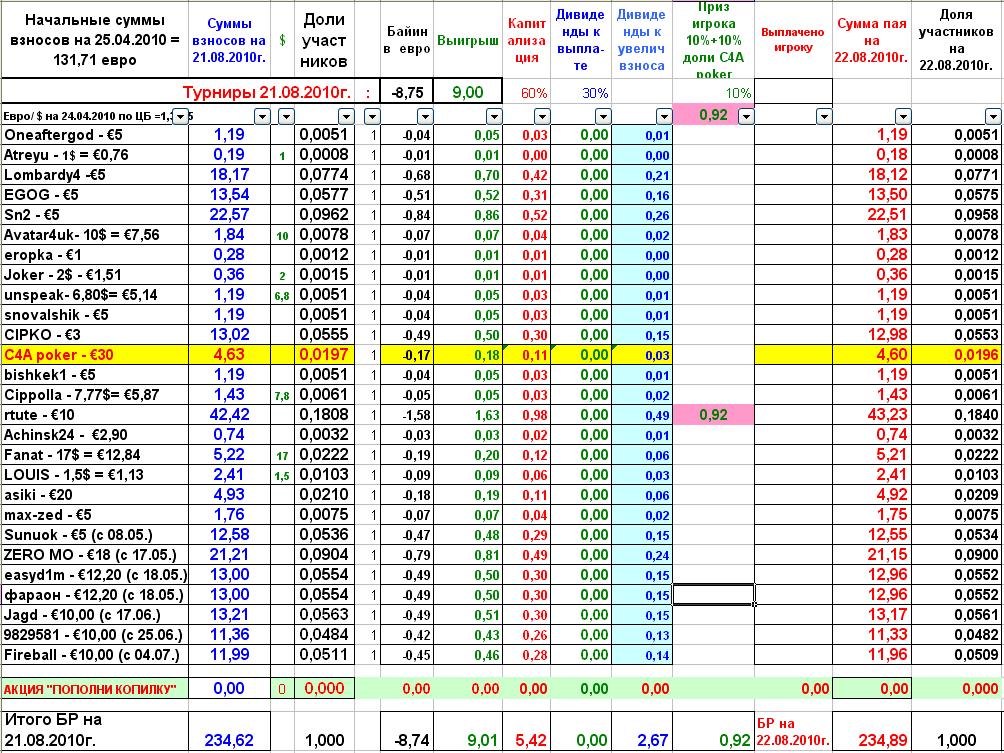Select the 'АКЦИЯ "ПОПОЛНИ КОПИЛКУ"' label cell
1004x753 pixels.
click(95, 689)
